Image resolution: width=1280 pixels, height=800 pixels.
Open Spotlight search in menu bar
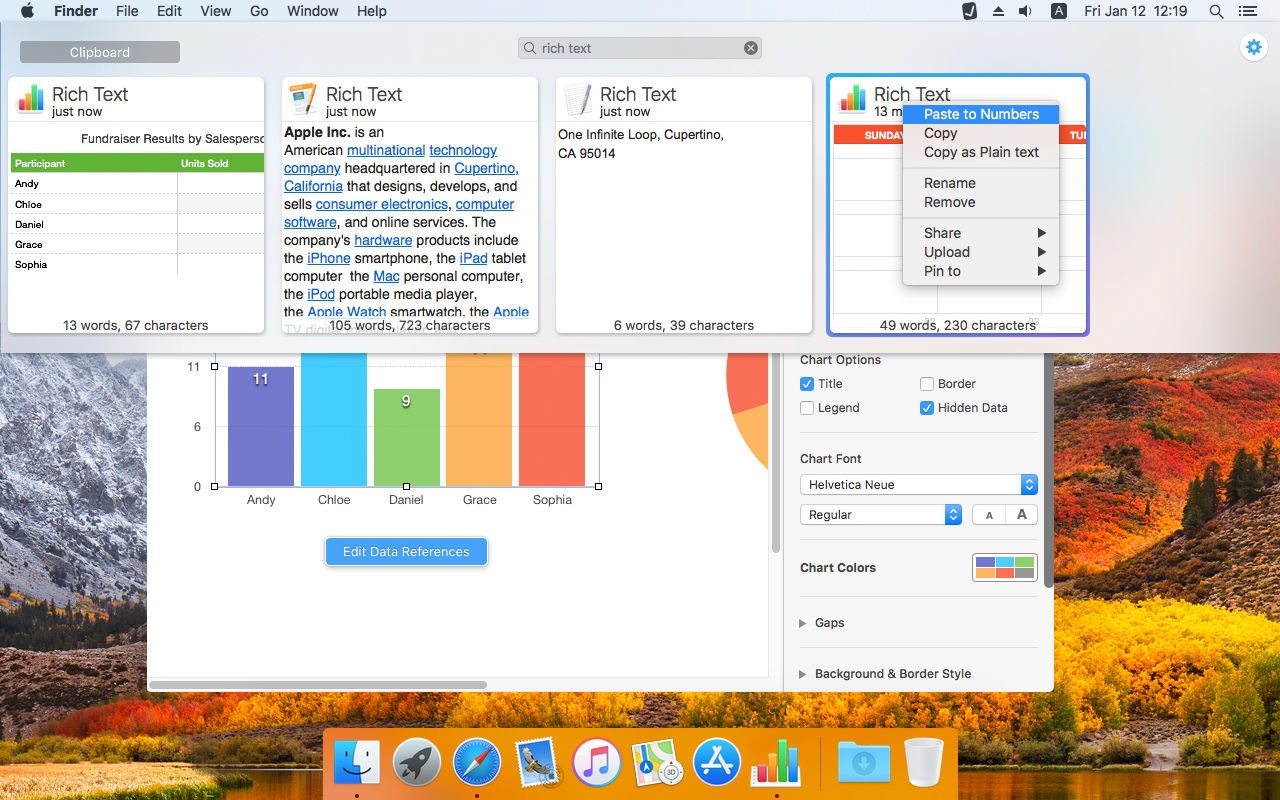pos(1216,11)
